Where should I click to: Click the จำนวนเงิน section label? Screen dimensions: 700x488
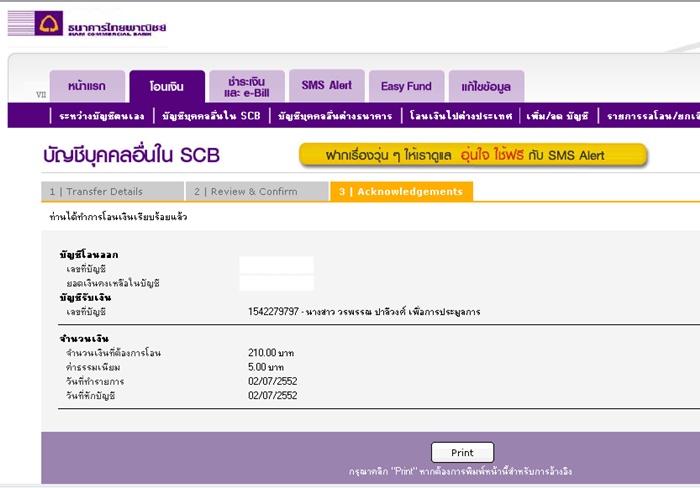tap(84, 338)
